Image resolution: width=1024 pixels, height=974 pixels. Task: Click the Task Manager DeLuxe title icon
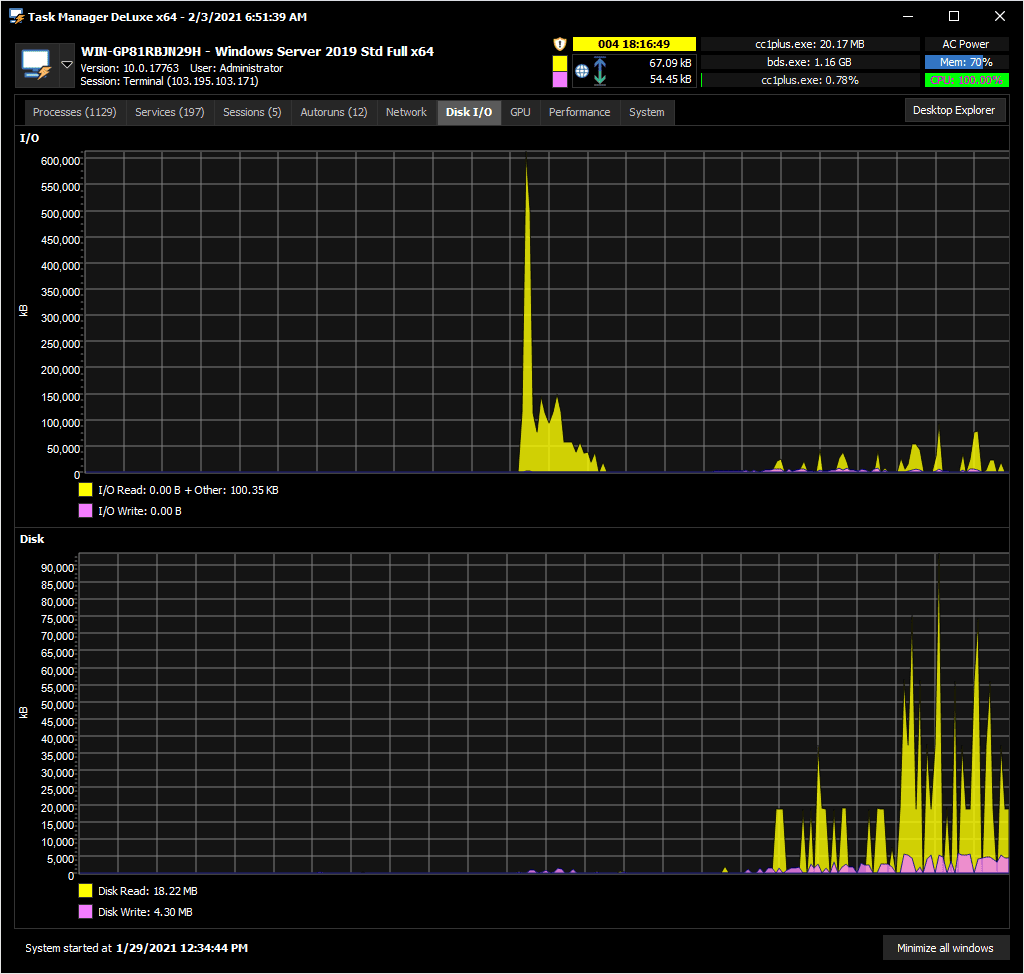tap(16, 16)
